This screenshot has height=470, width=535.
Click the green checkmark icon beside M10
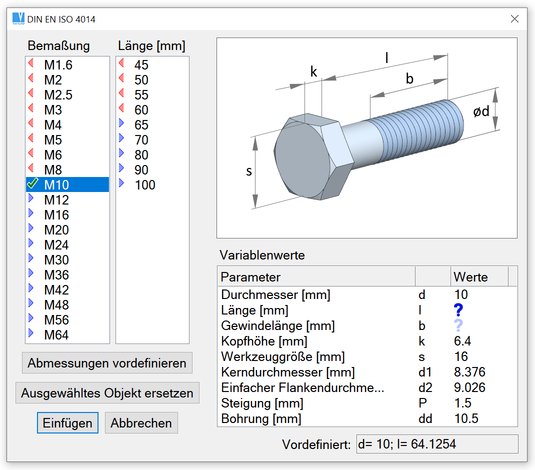(32, 184)
